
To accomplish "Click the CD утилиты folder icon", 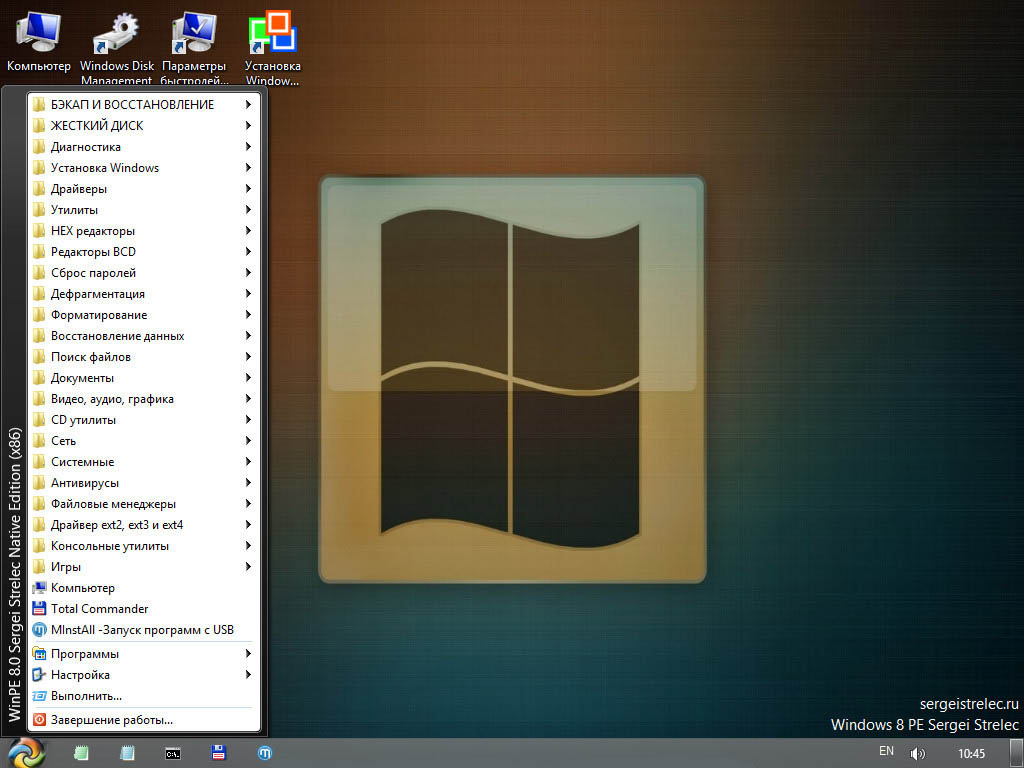I will pos(39,420).
